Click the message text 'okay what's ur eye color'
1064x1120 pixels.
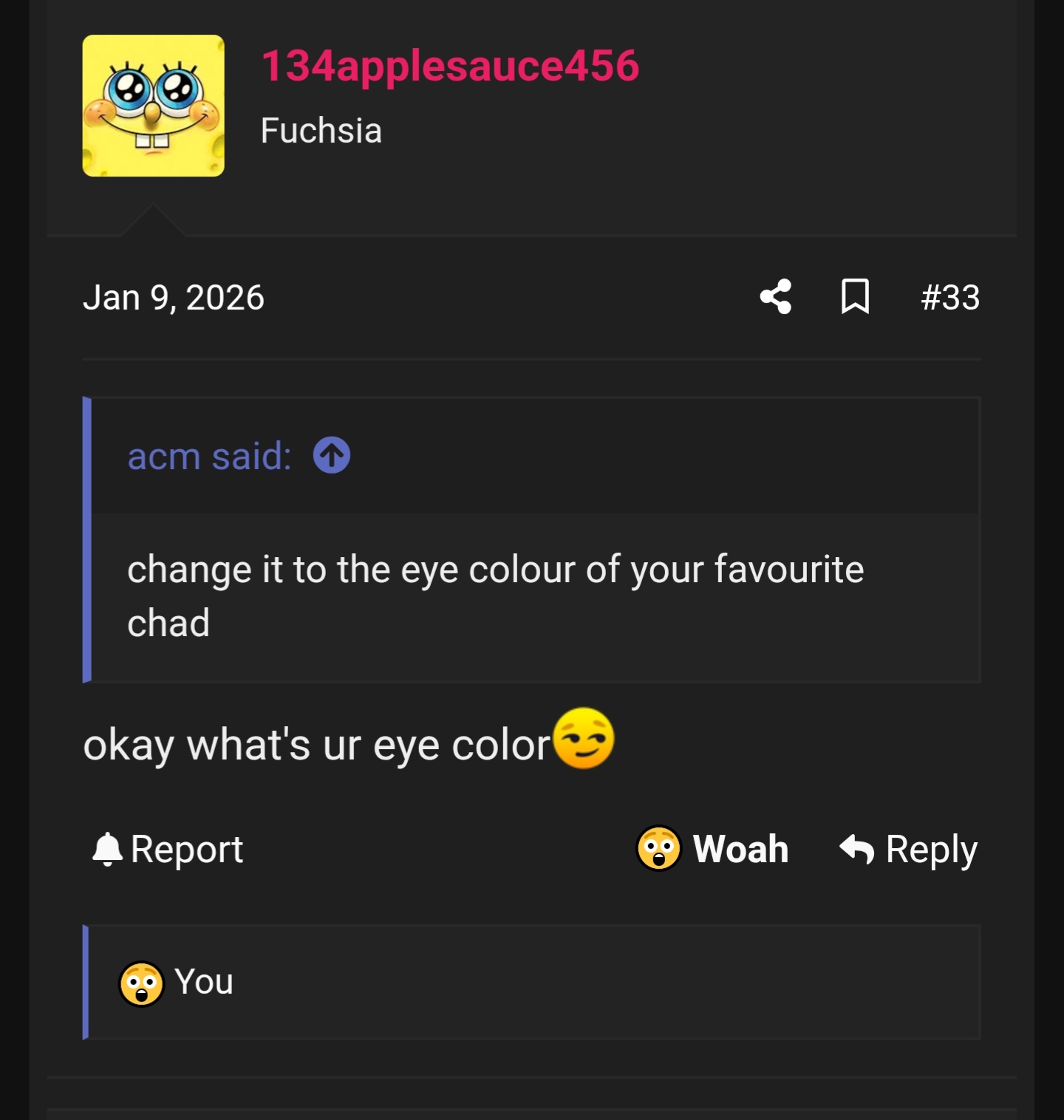click(x=317, y=745)
